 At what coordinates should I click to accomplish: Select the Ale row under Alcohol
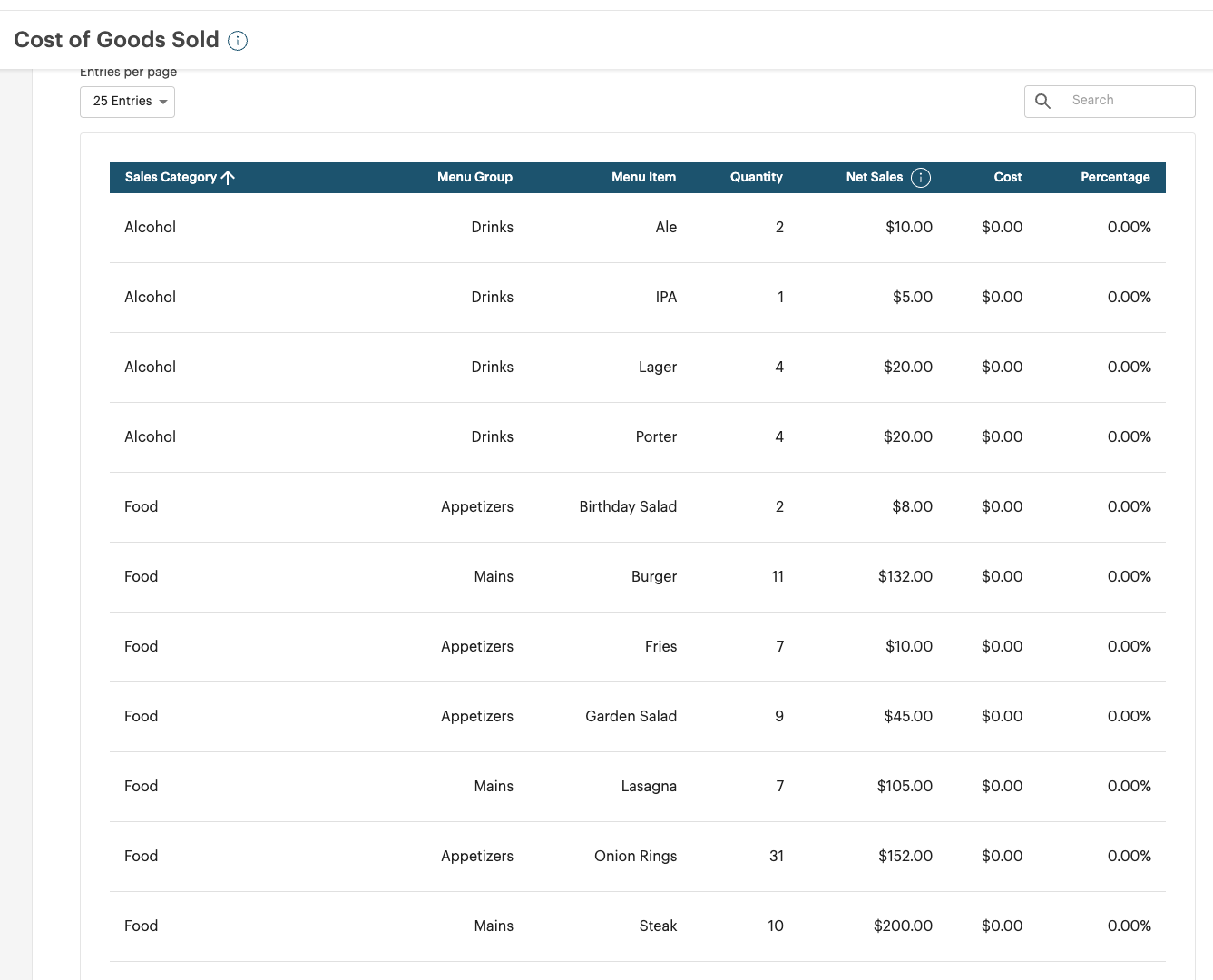pos(635,227)
